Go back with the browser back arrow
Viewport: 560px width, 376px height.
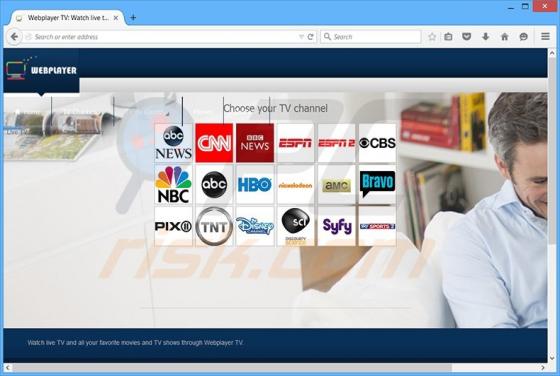pos(14,36)
